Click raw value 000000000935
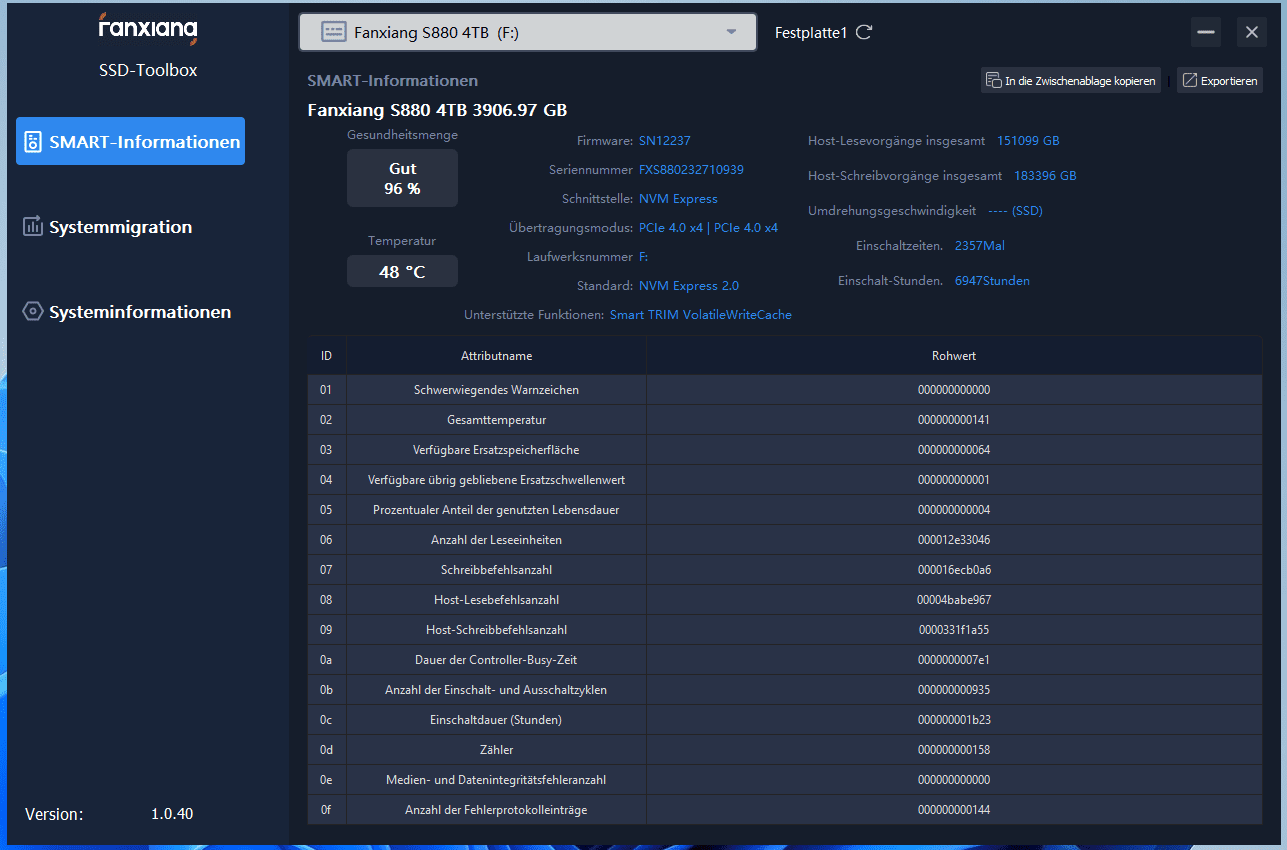 pyautogui.click(x=954, y=690)
